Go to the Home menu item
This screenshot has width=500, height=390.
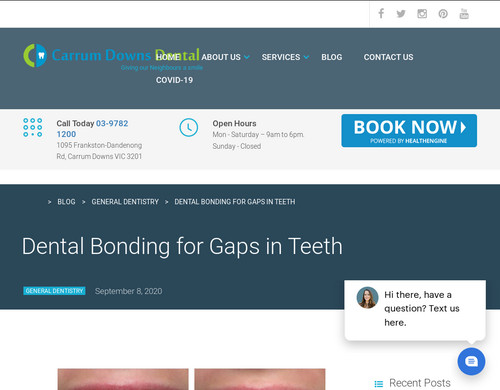168,57
